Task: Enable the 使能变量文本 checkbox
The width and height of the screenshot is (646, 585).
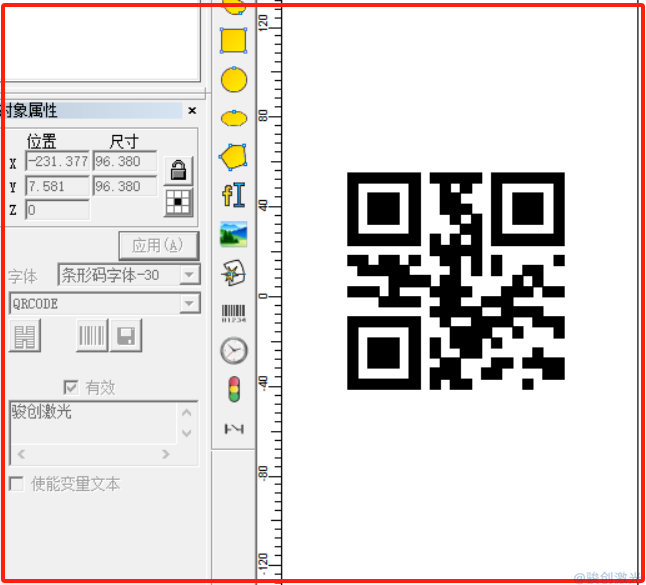Action: [x=16, y=484]
